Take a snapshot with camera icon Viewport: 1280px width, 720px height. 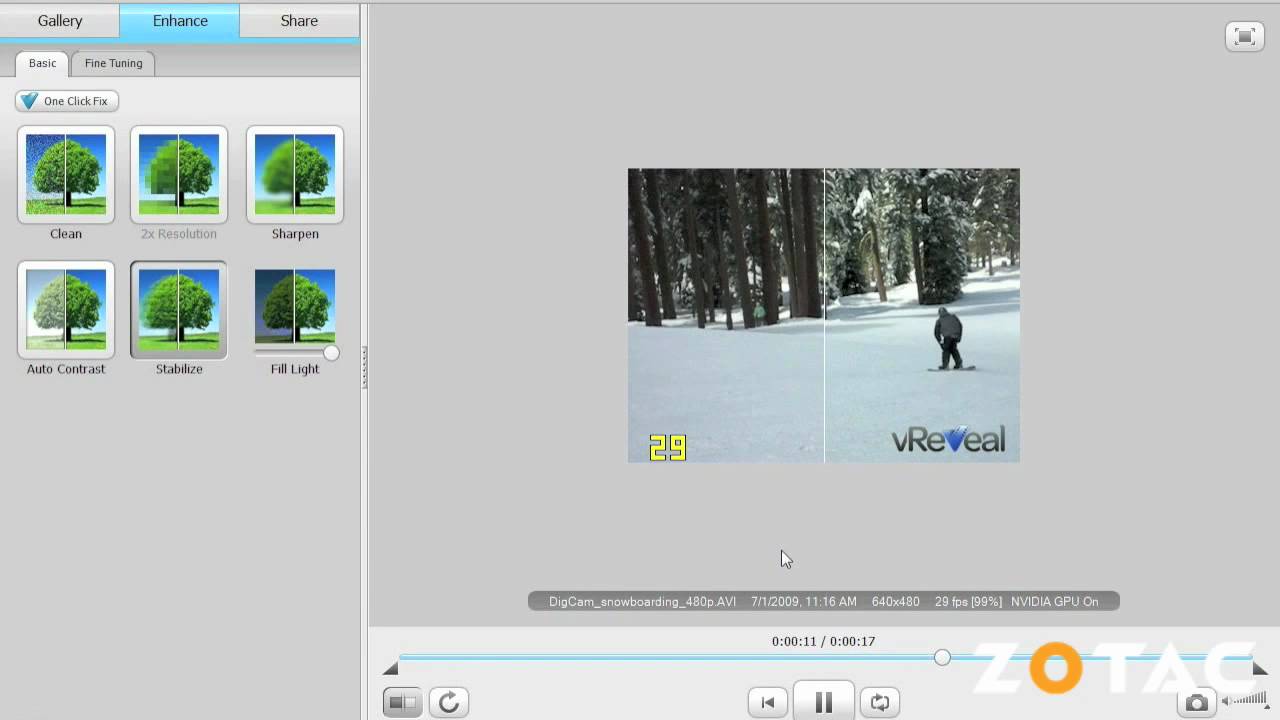1196,704
